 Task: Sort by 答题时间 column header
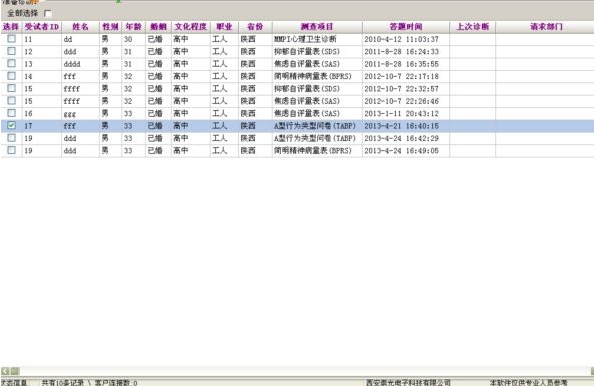click(x=406, y=27)
